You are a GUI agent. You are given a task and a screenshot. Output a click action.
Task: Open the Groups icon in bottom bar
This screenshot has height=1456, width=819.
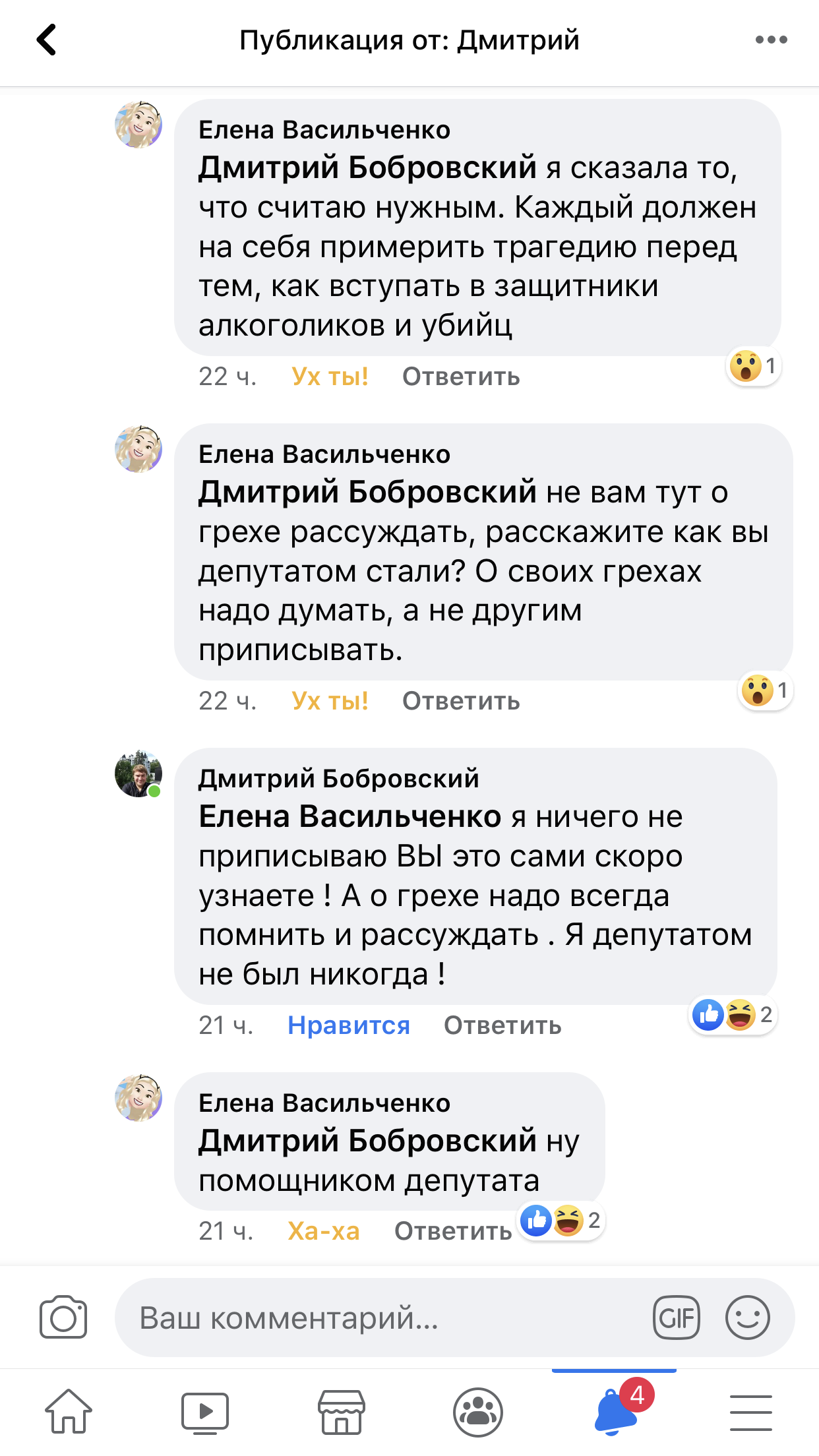pos(478,1412)
